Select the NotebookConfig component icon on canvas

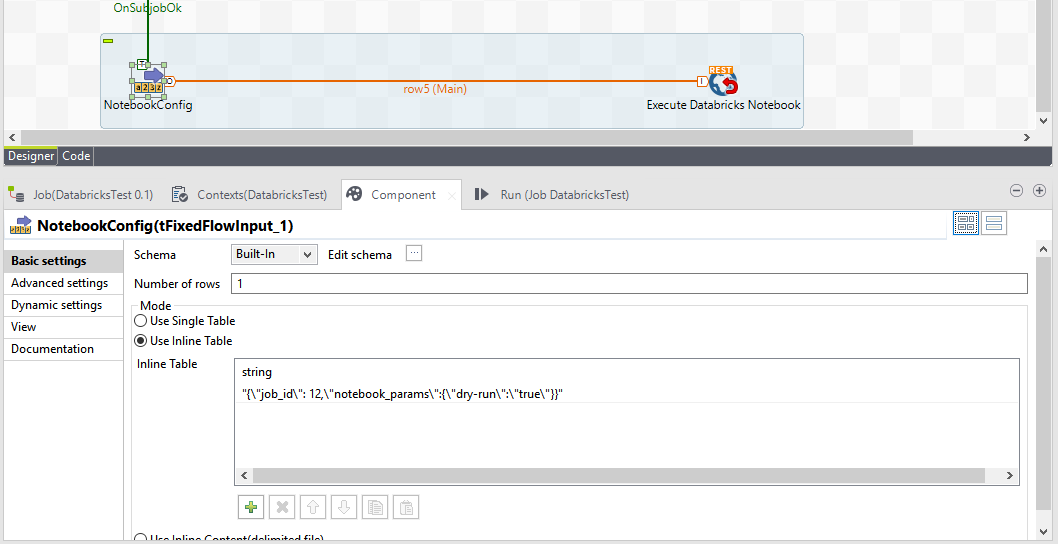pos(148,81)
